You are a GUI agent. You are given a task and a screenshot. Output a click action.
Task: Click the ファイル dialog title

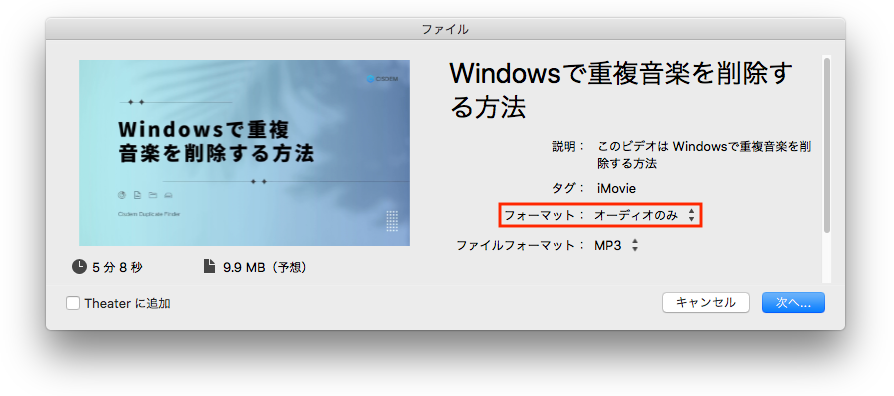(x=445, y=29)
